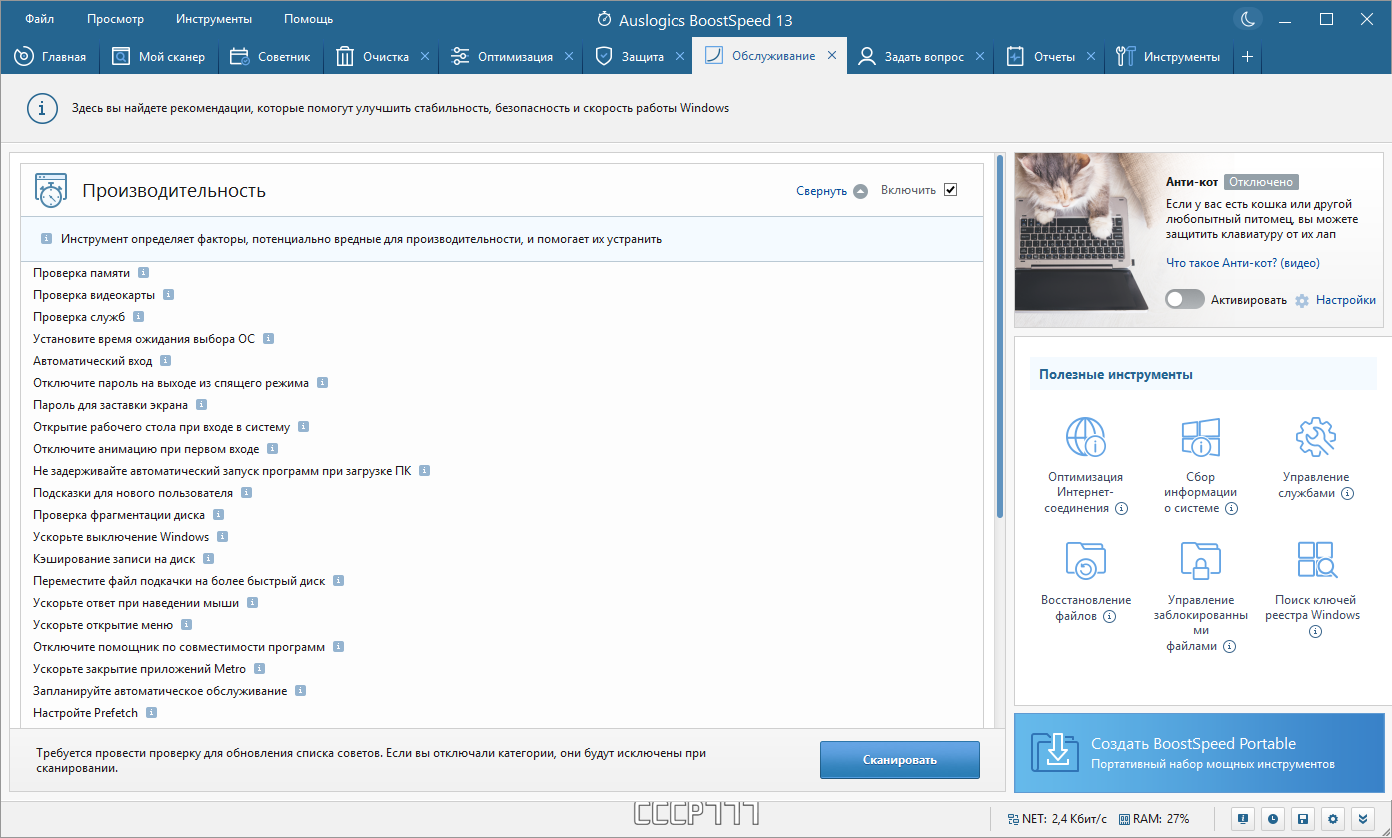
Task: Click the Create BoostSpeed Portable download icon
Action: (x=1056, y=753)
